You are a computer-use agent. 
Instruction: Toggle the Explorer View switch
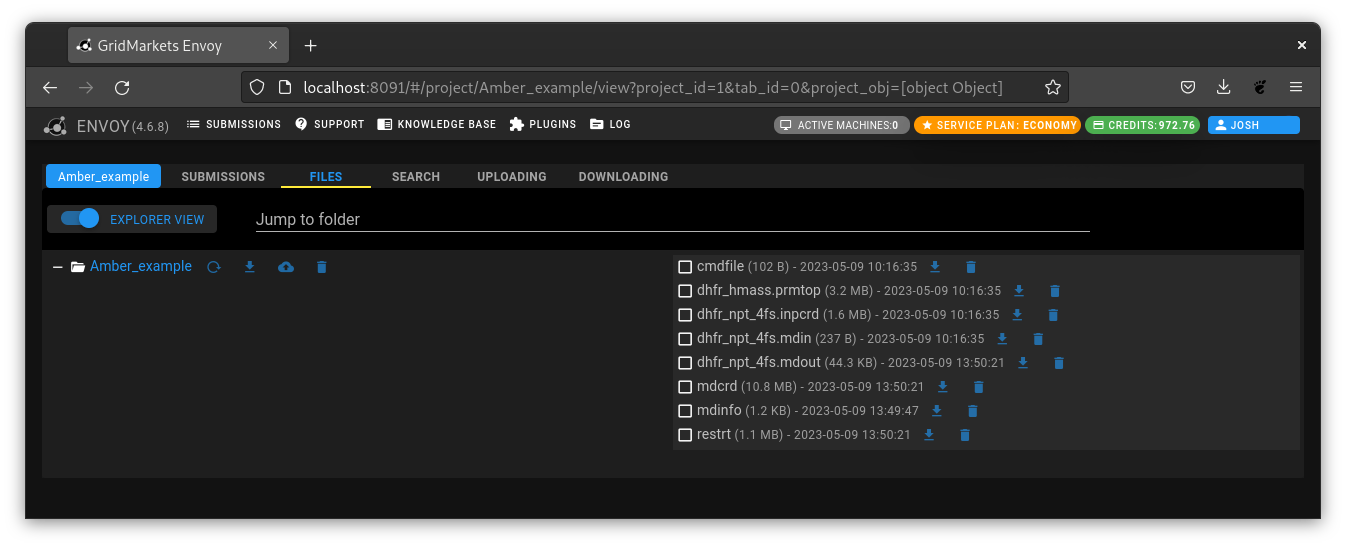click(x=80, y=219)
